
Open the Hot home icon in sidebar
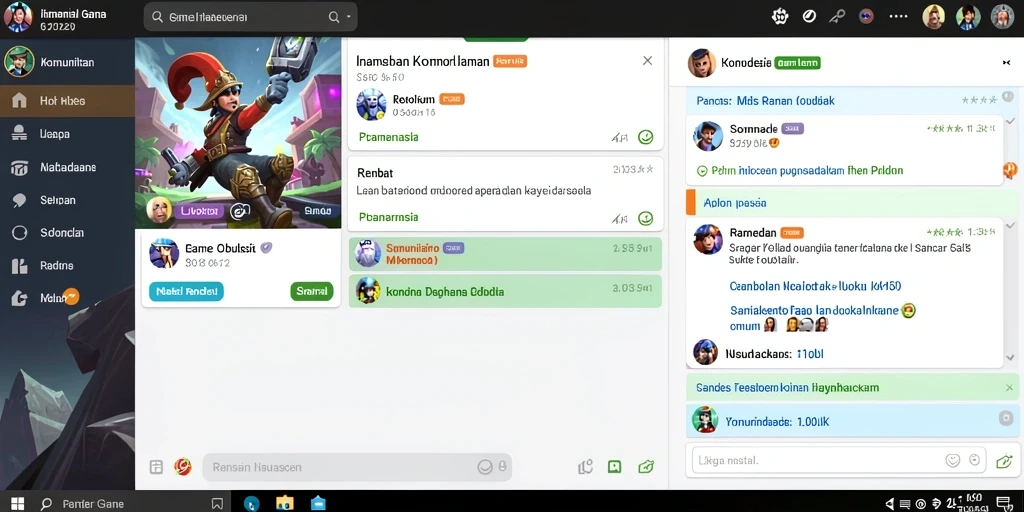tap(20, 101)
